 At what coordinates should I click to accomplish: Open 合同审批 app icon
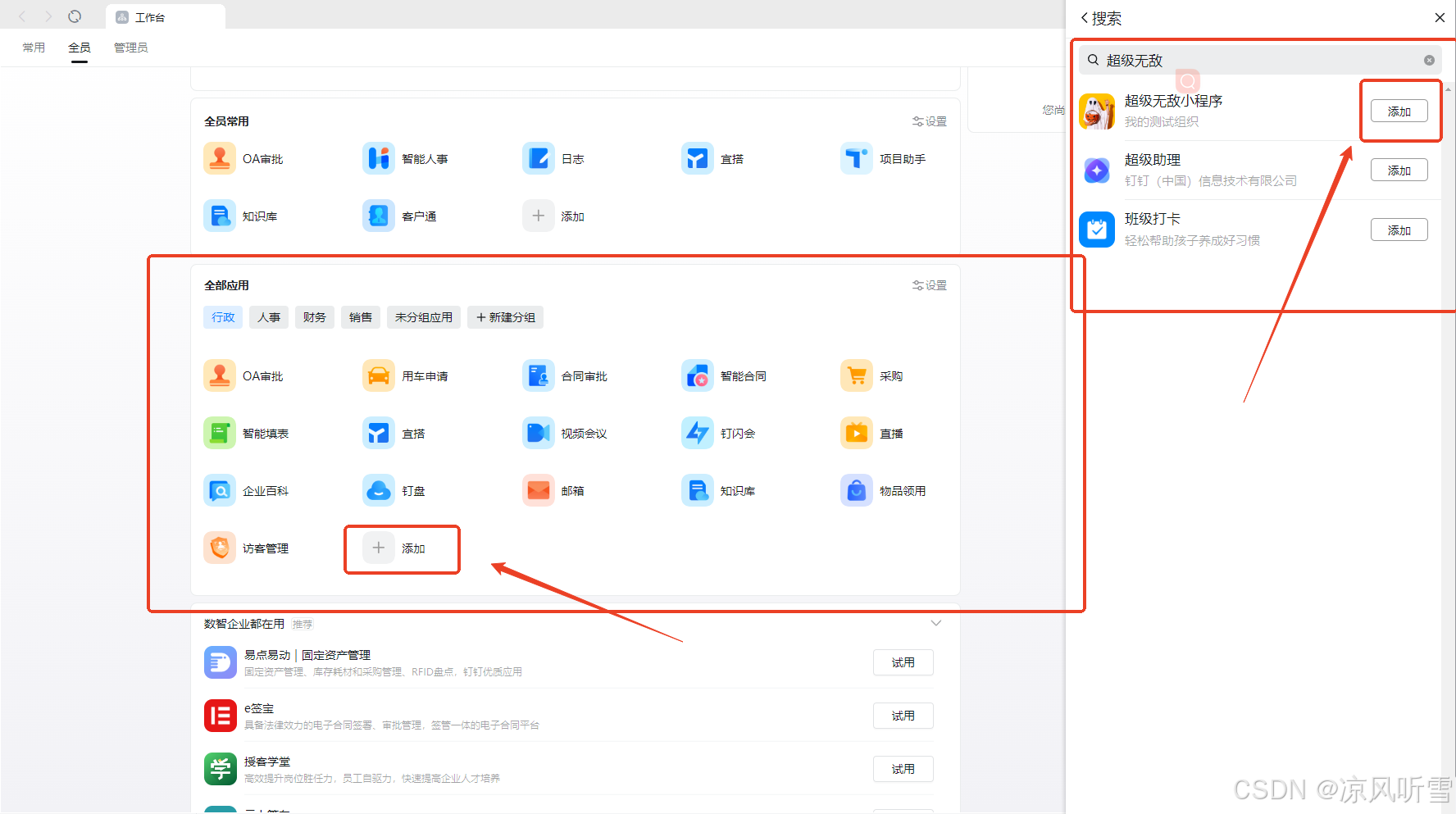[x=538, y=375]
